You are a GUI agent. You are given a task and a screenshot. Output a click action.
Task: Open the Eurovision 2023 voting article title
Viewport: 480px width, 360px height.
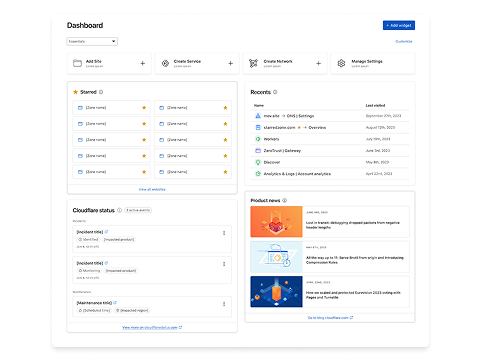(x=353, y=295)
